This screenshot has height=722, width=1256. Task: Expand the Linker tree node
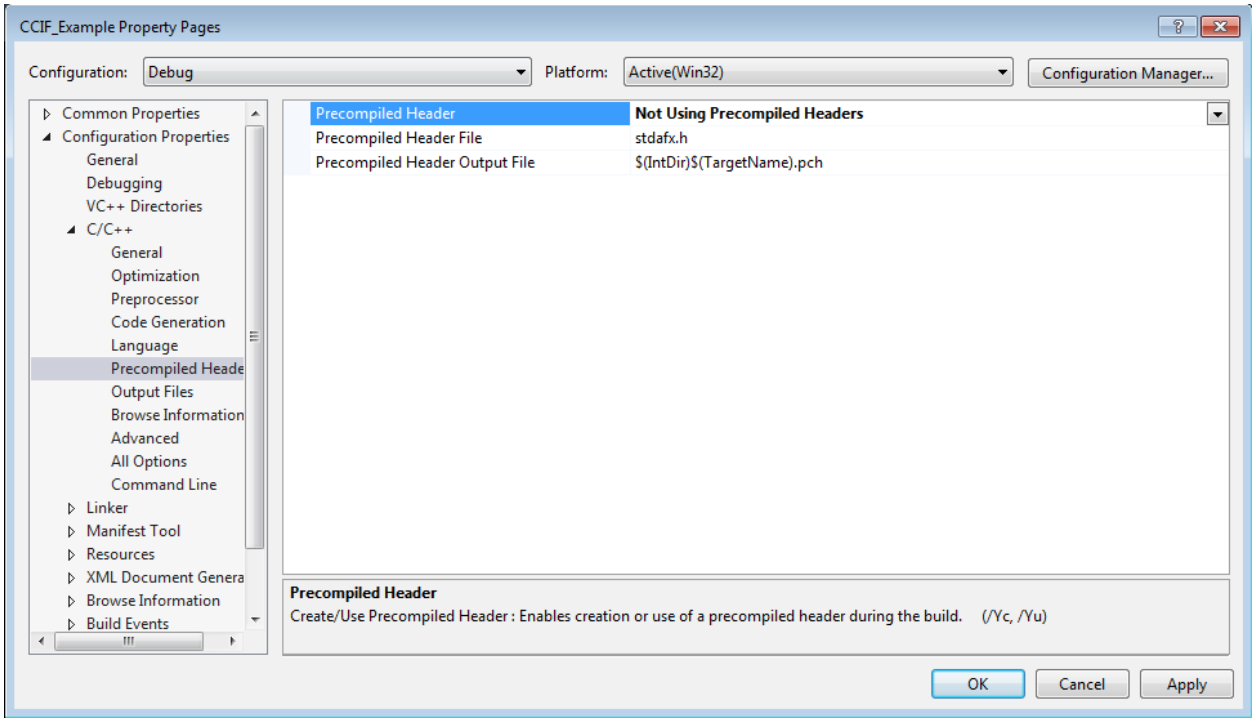[71, 508]
